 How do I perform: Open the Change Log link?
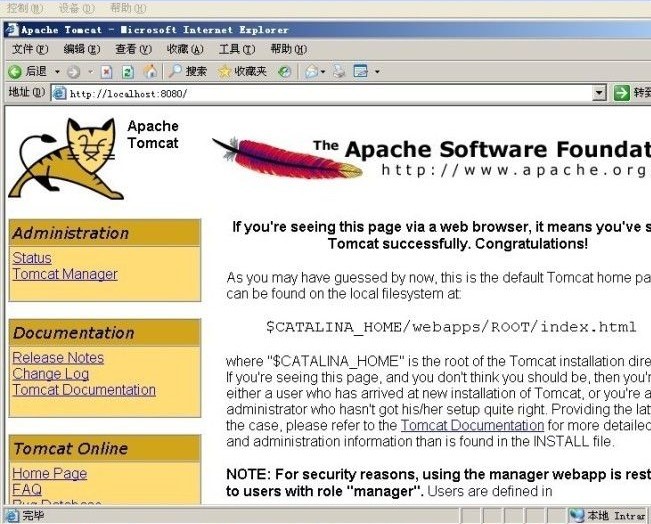[51, 374]
